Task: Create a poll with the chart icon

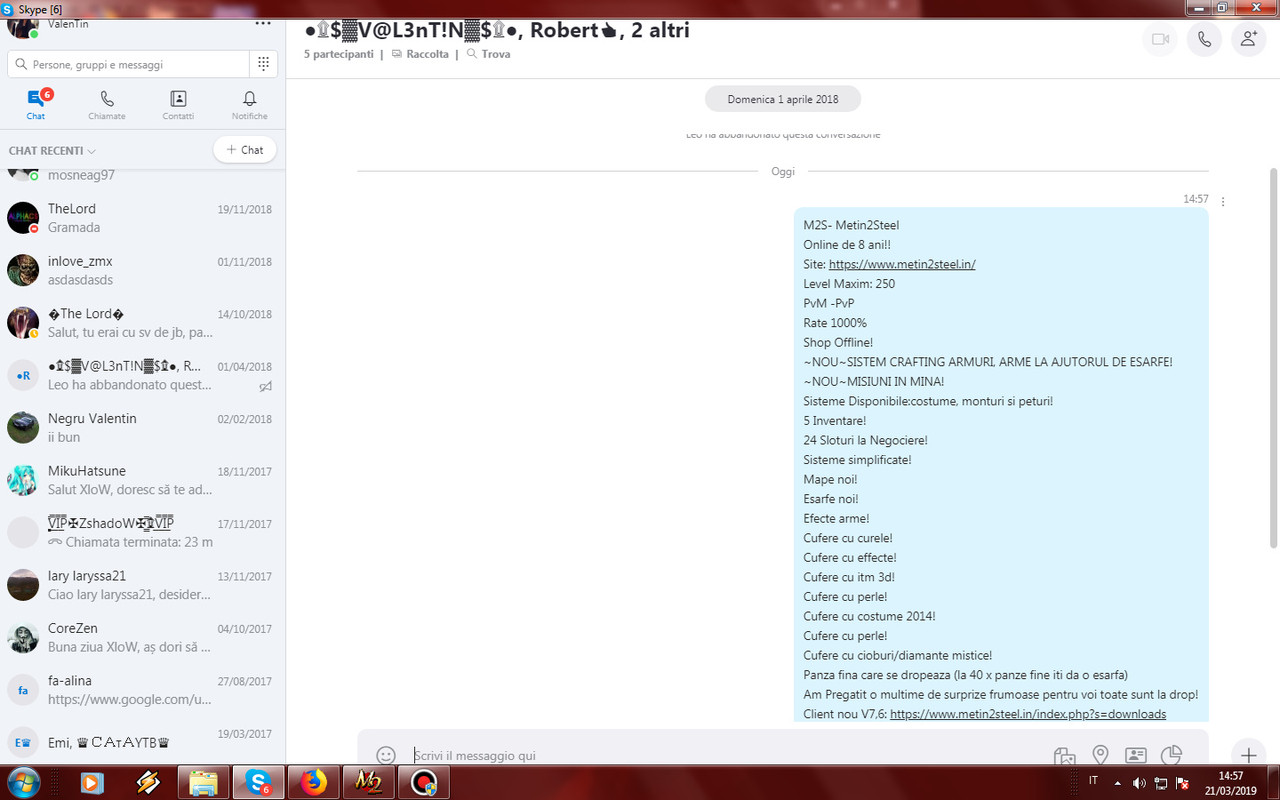Action: pos(1172,756)
